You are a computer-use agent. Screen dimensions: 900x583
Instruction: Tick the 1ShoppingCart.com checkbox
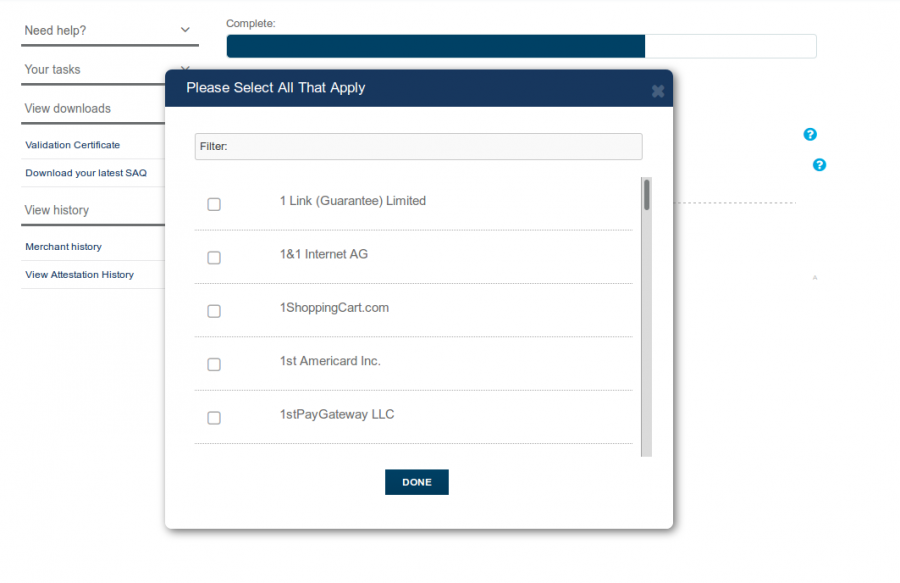[x=214, y=311]
